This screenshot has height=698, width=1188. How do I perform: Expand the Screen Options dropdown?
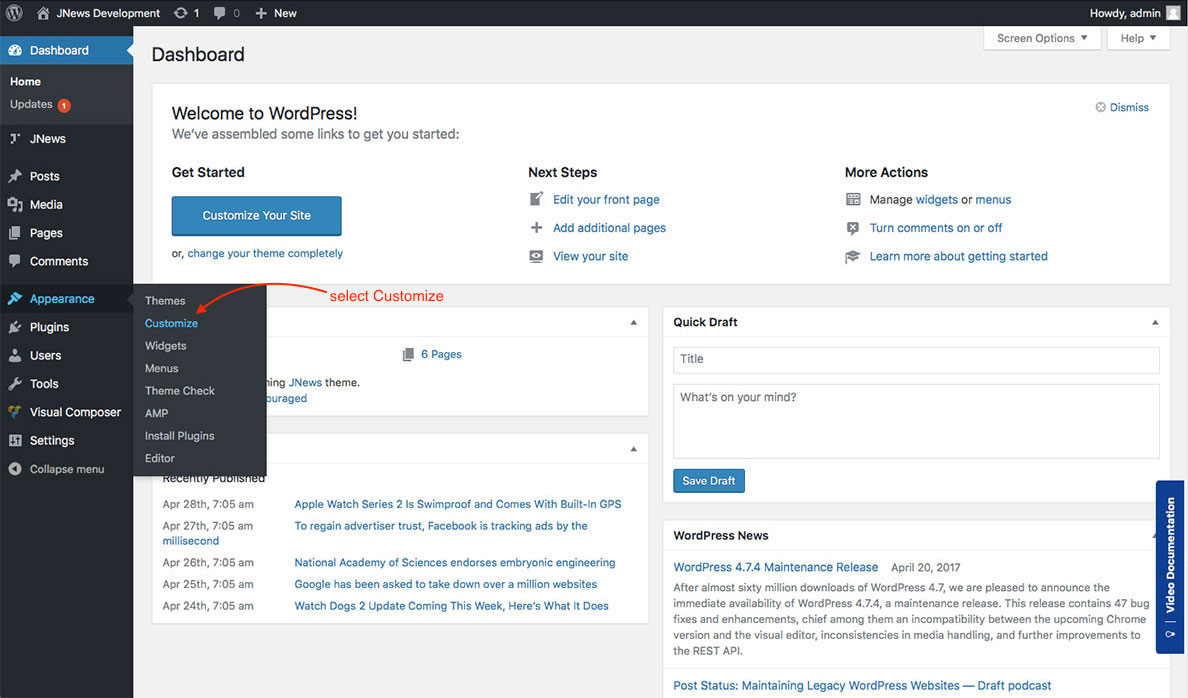[x=1042, y=38]
